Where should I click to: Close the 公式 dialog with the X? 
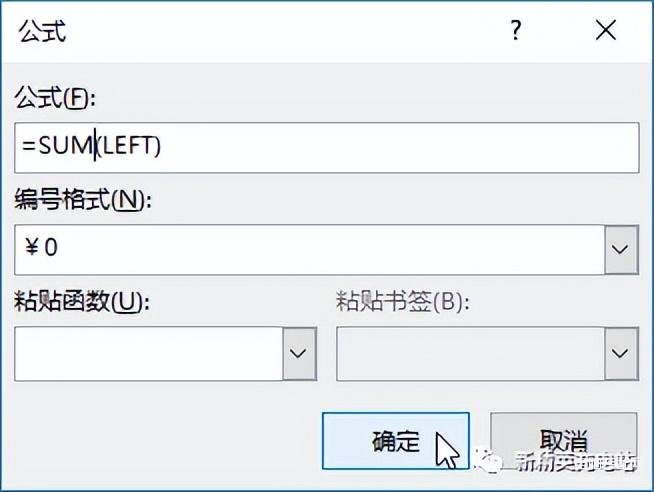[x=605, y=31]
